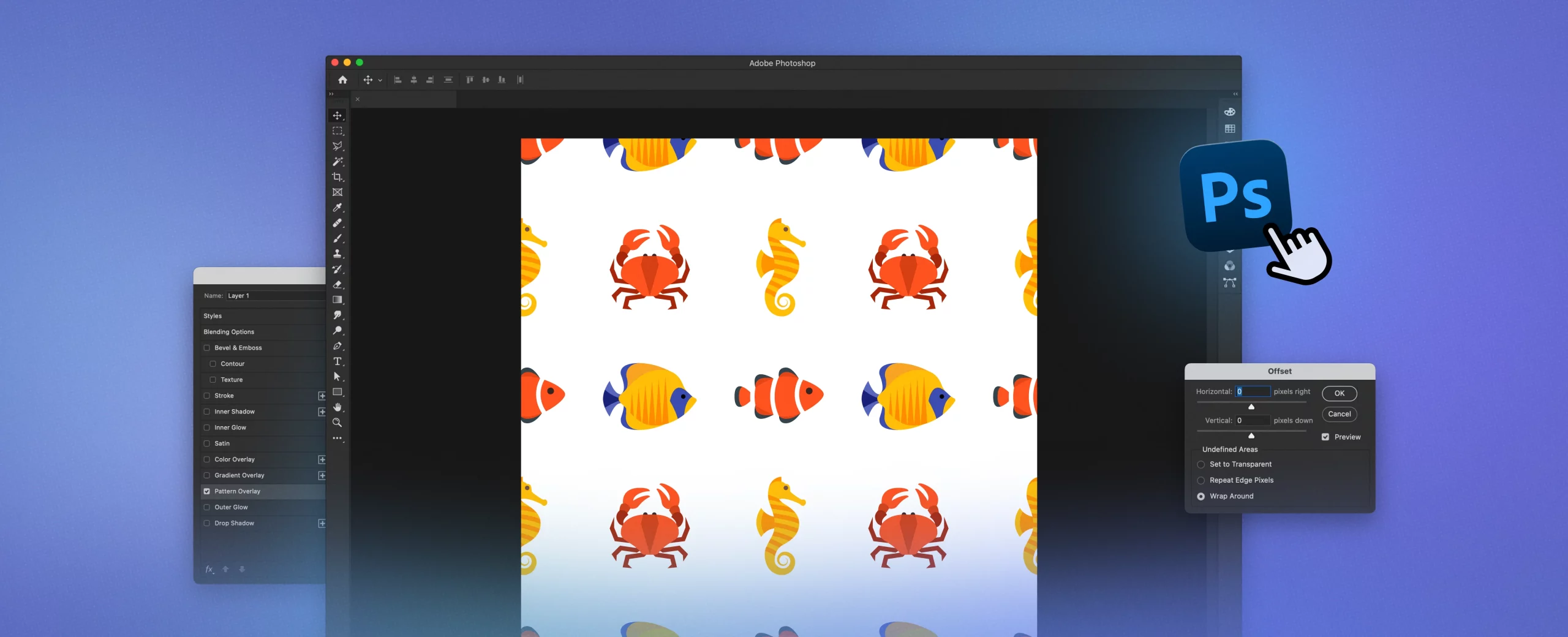Image resolution: width=1568 pixels, height=637 pixels.
Task: Open the Edit Toolbar three-dots menu
Action: (337, 438)
